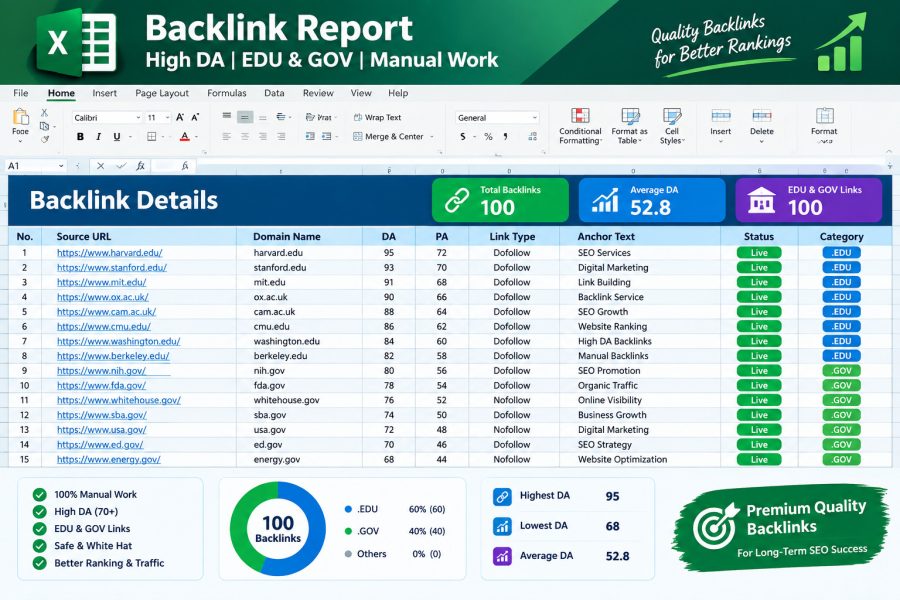Click the Insert Function fx icon
Image resolution: width=900 pixels, height=600 pixels.
pos(140,166)
